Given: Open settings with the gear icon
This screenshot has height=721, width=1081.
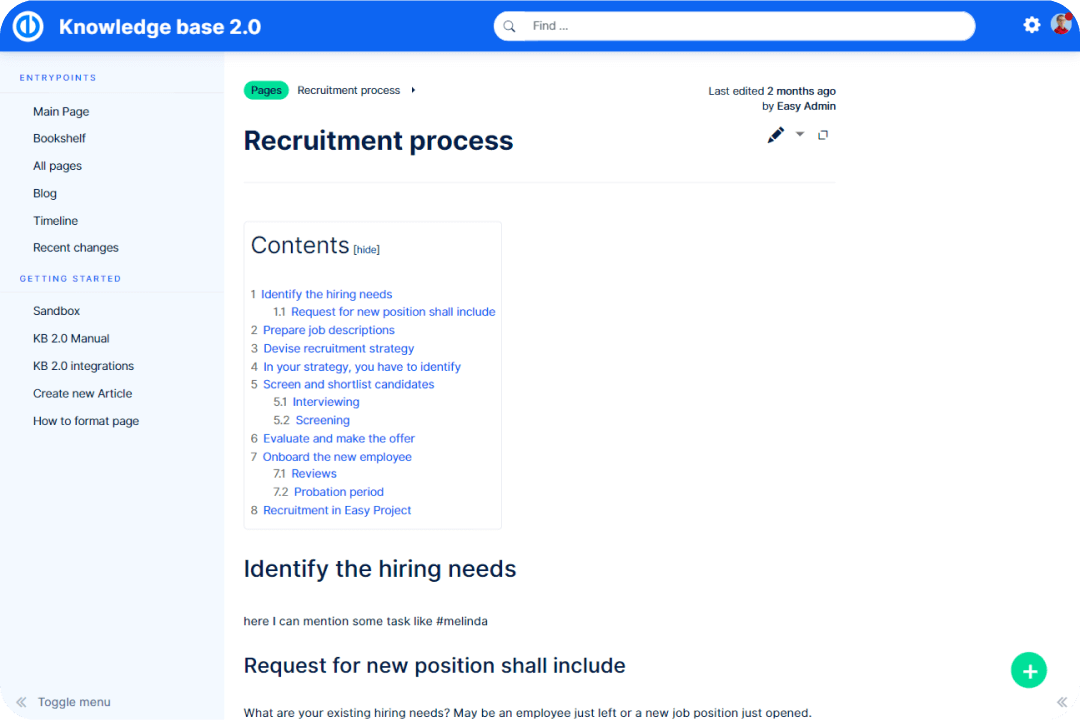Looking at the screenshot, I should pos(1032,25).
